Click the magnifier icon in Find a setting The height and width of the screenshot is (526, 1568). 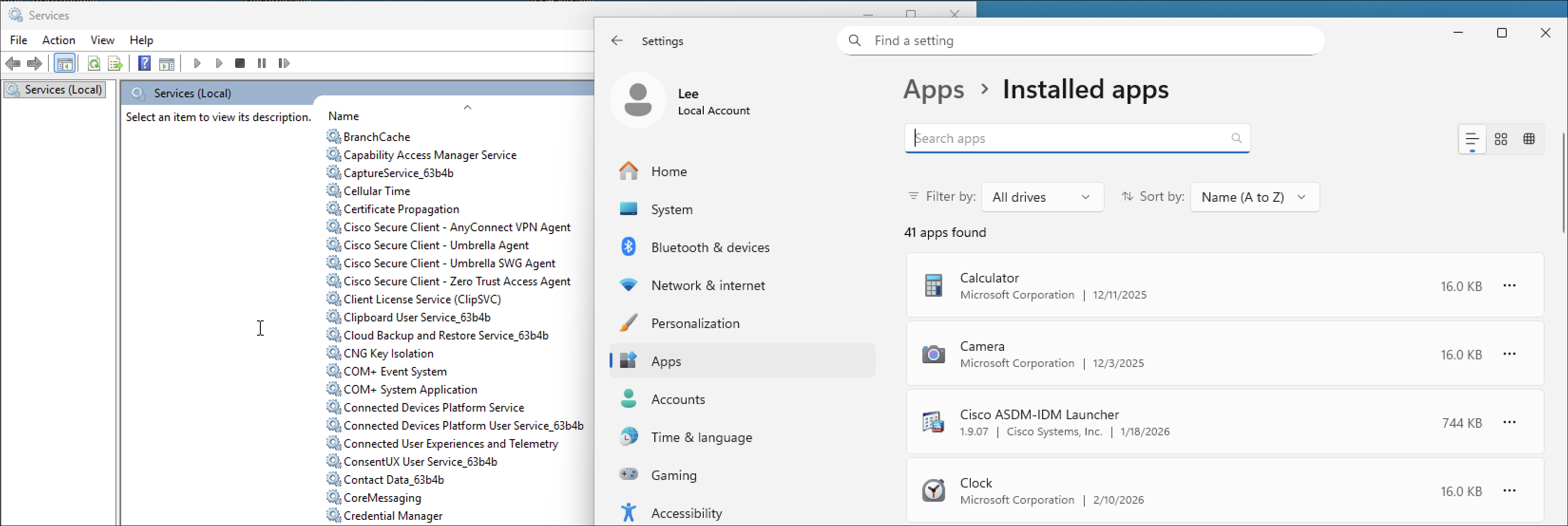point(855,41)
